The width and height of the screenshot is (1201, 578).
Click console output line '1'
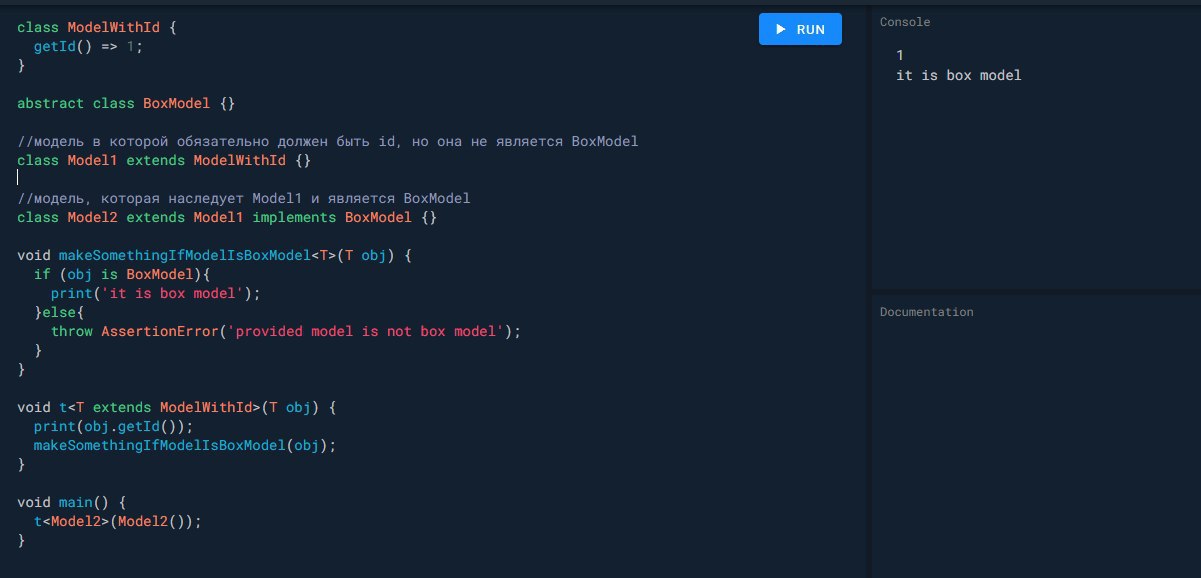point(900,55)
